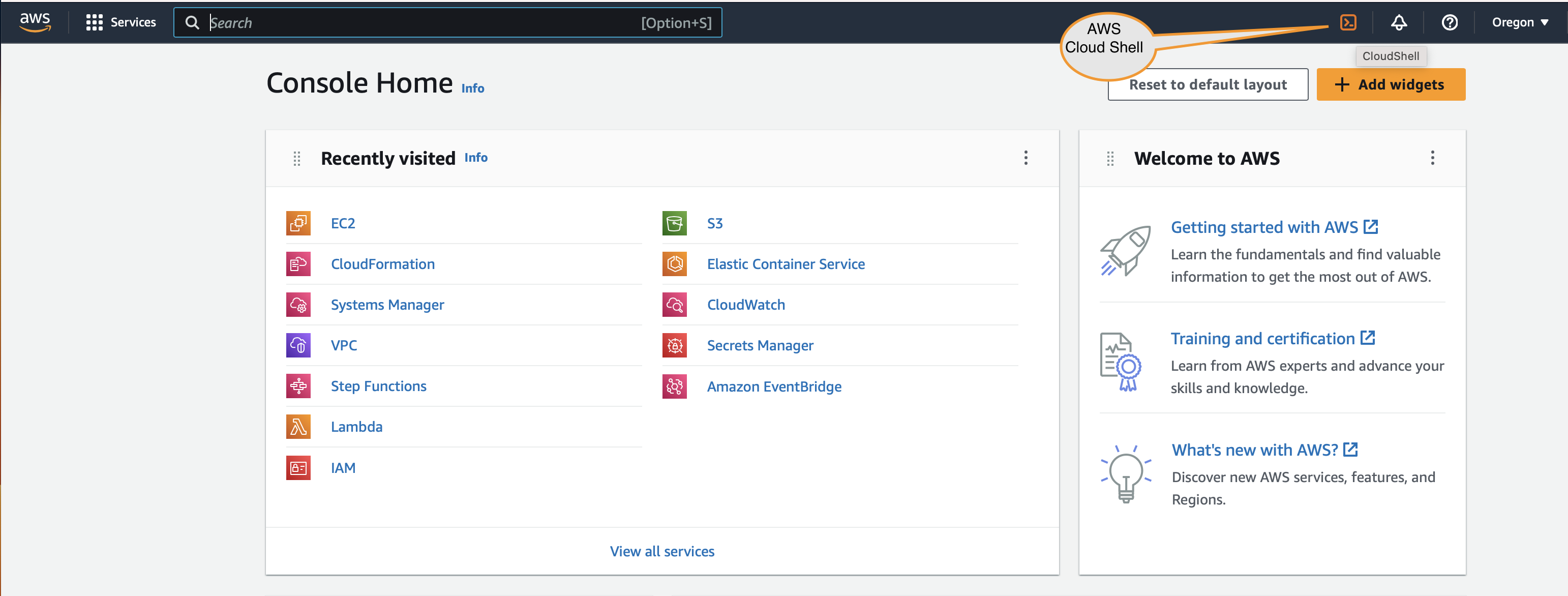
Task: Click external link icon beside What's new
Action: (1351, 449)
